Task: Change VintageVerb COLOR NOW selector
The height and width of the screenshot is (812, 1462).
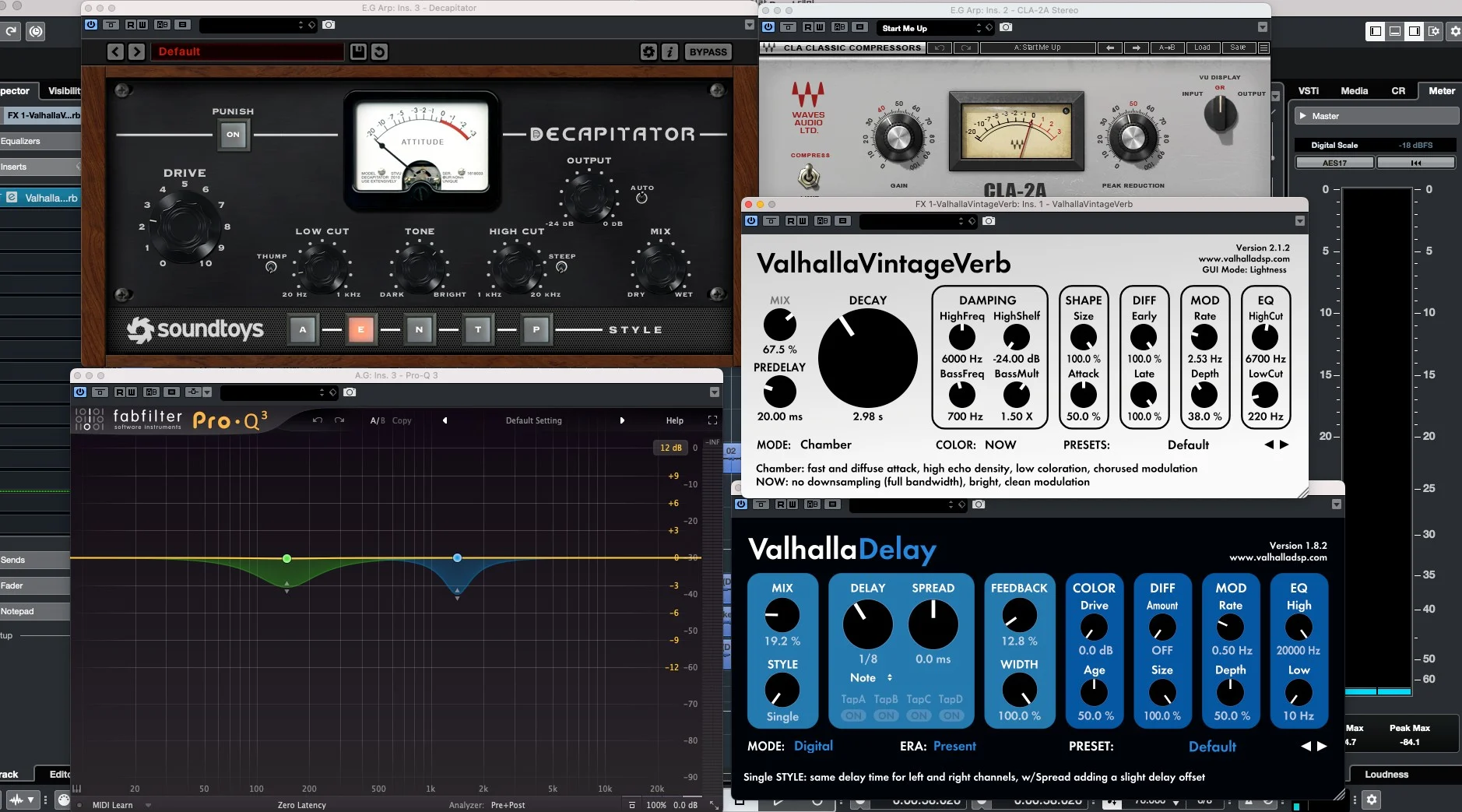Action: 1000,445
